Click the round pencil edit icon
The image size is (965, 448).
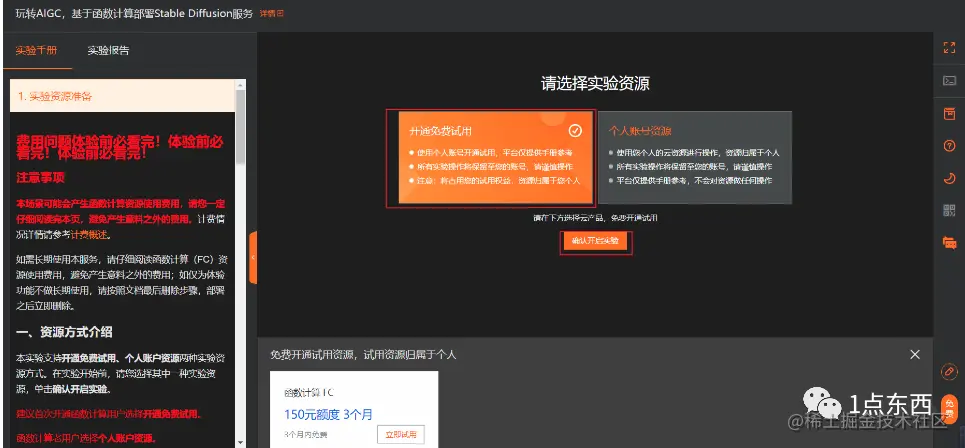(949, 372)
